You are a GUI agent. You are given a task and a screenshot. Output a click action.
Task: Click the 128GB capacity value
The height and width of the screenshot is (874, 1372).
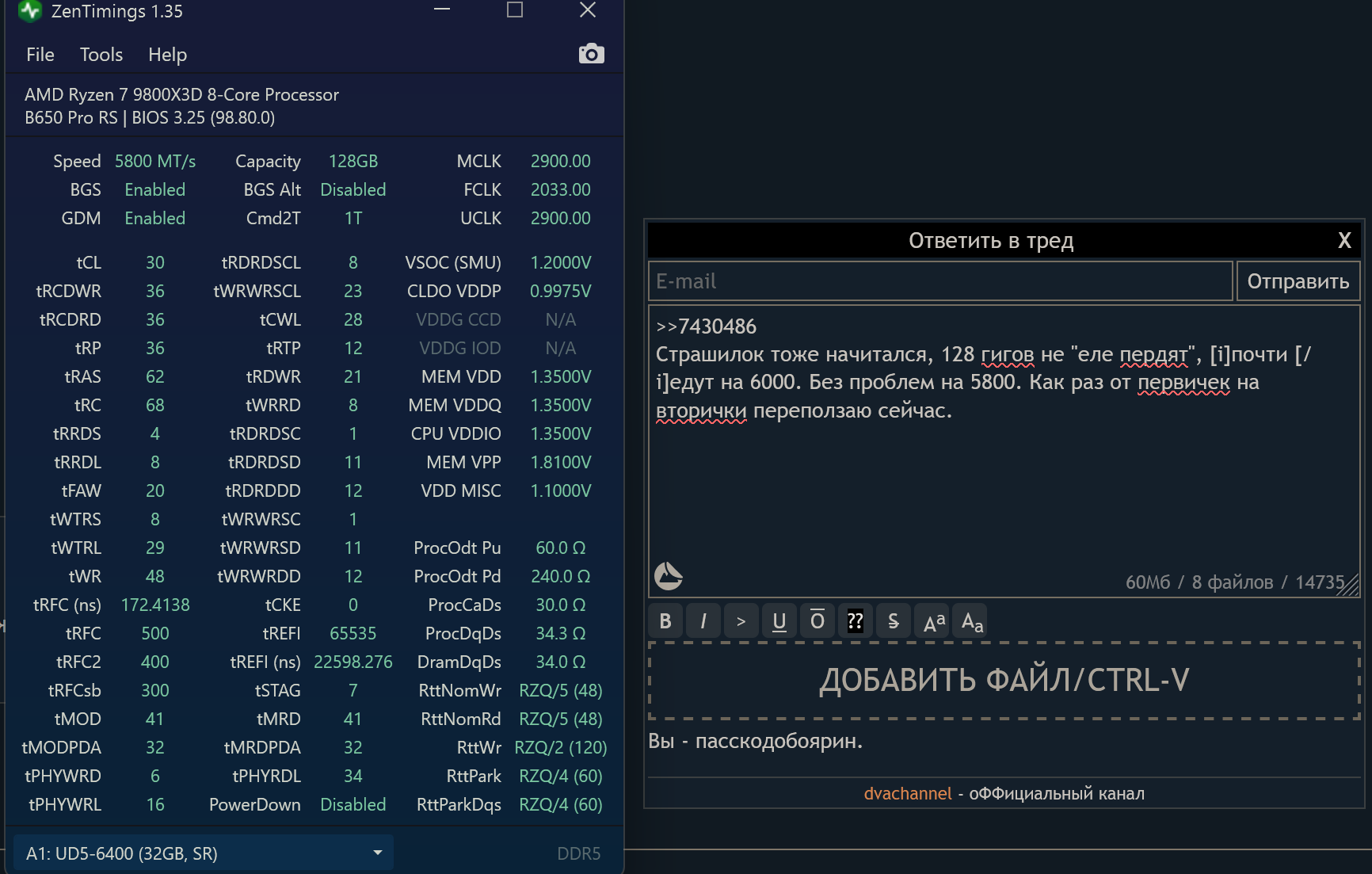coord(353,161)
